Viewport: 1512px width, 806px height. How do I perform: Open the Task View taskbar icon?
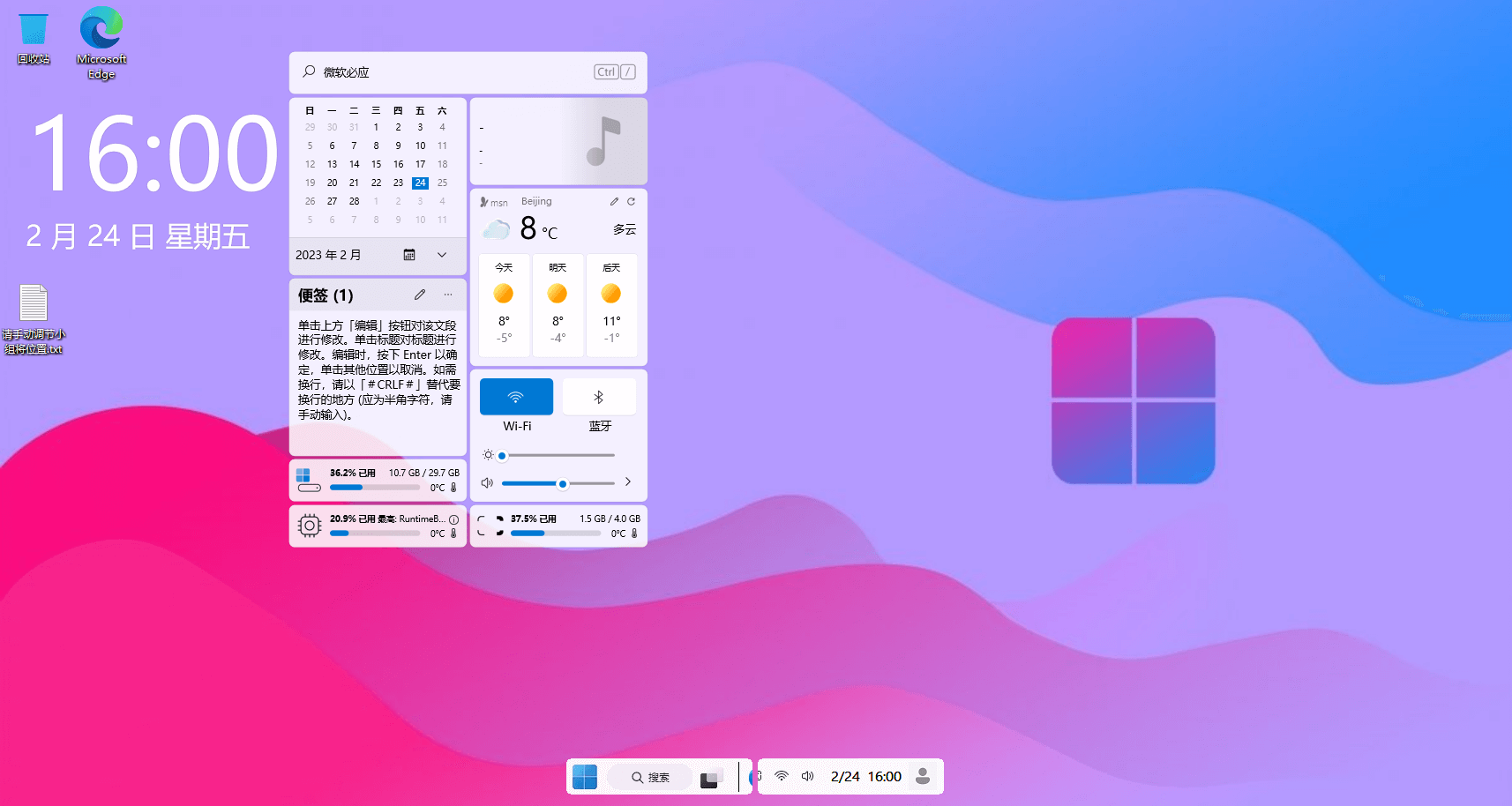[x=711, y=777]
